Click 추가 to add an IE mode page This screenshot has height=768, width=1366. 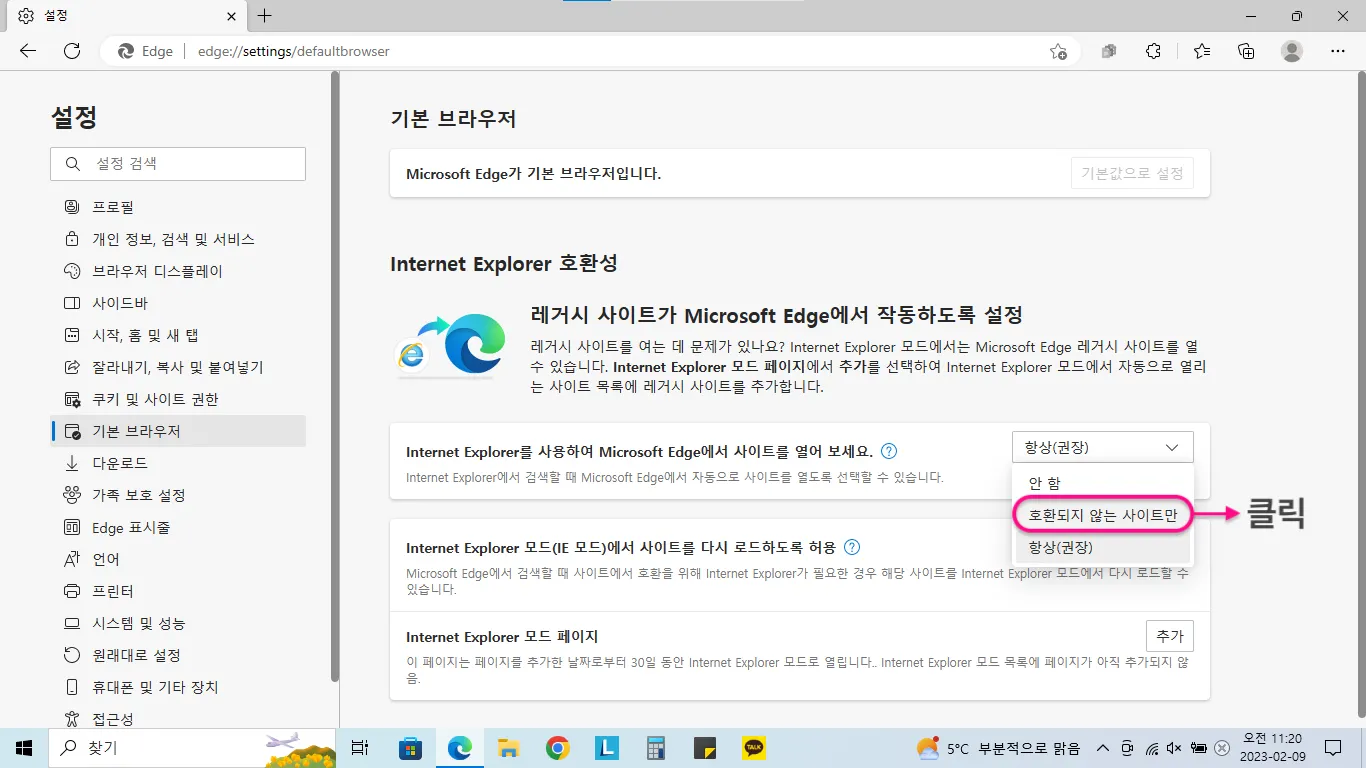pos(1169,636)
